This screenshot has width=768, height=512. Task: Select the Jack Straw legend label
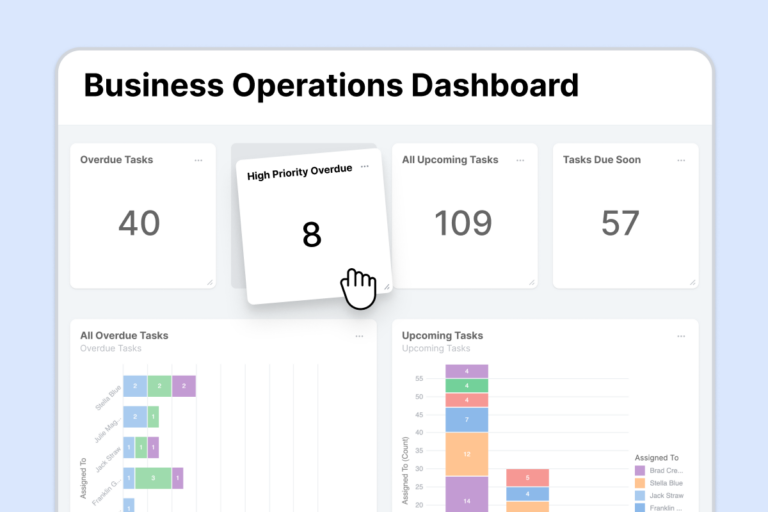pyautogui.click(x=666, y=495)
